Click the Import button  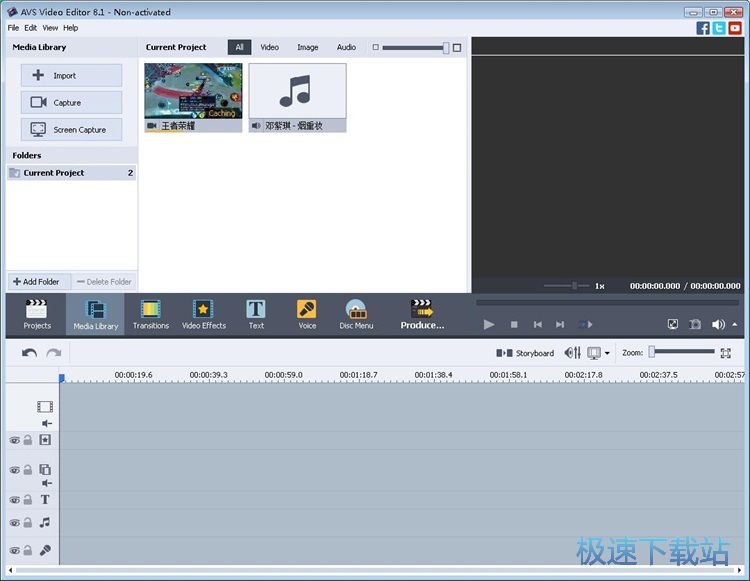tap(71, 76)
